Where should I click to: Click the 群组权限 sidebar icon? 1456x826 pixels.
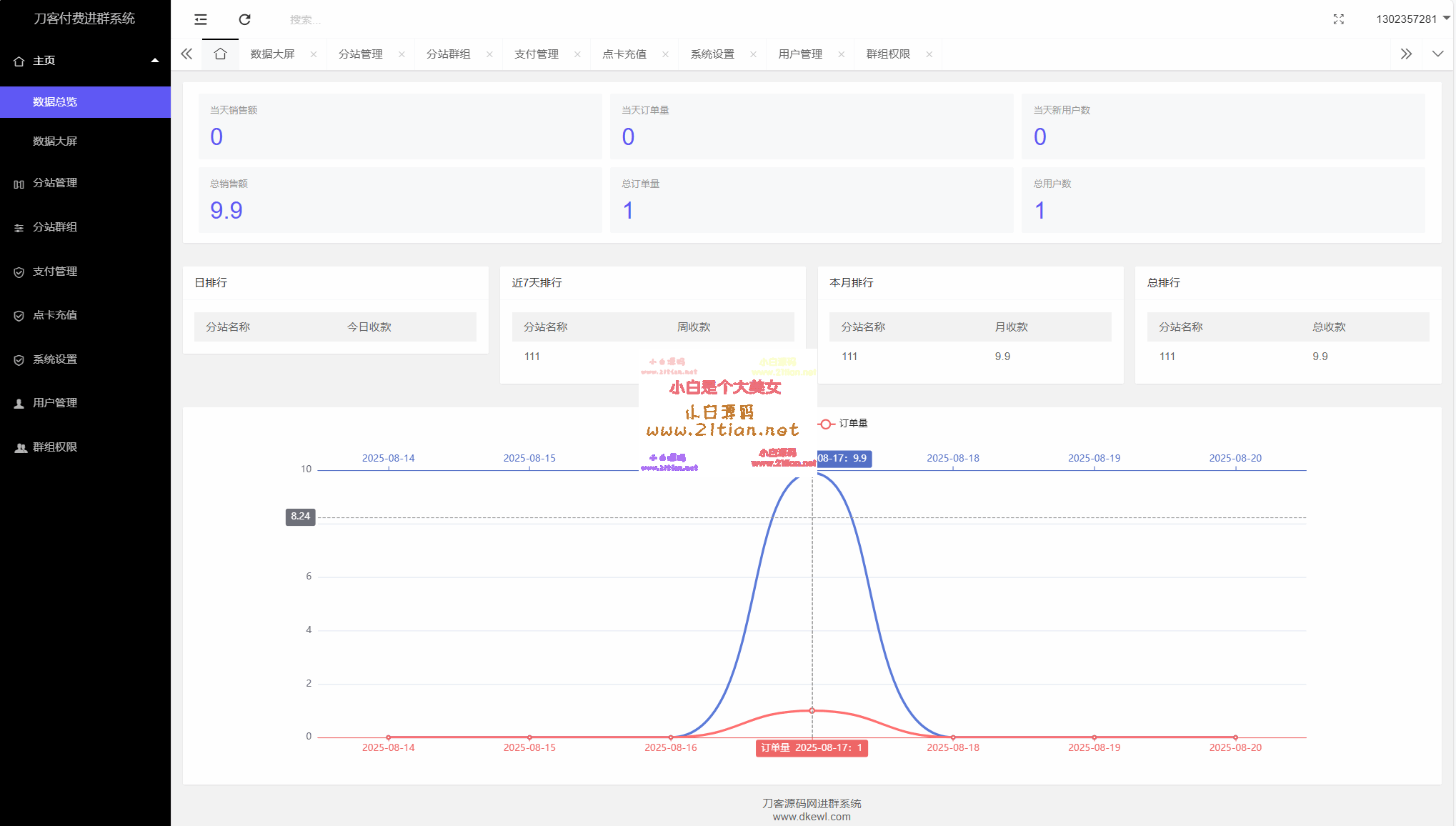[19, 447]
